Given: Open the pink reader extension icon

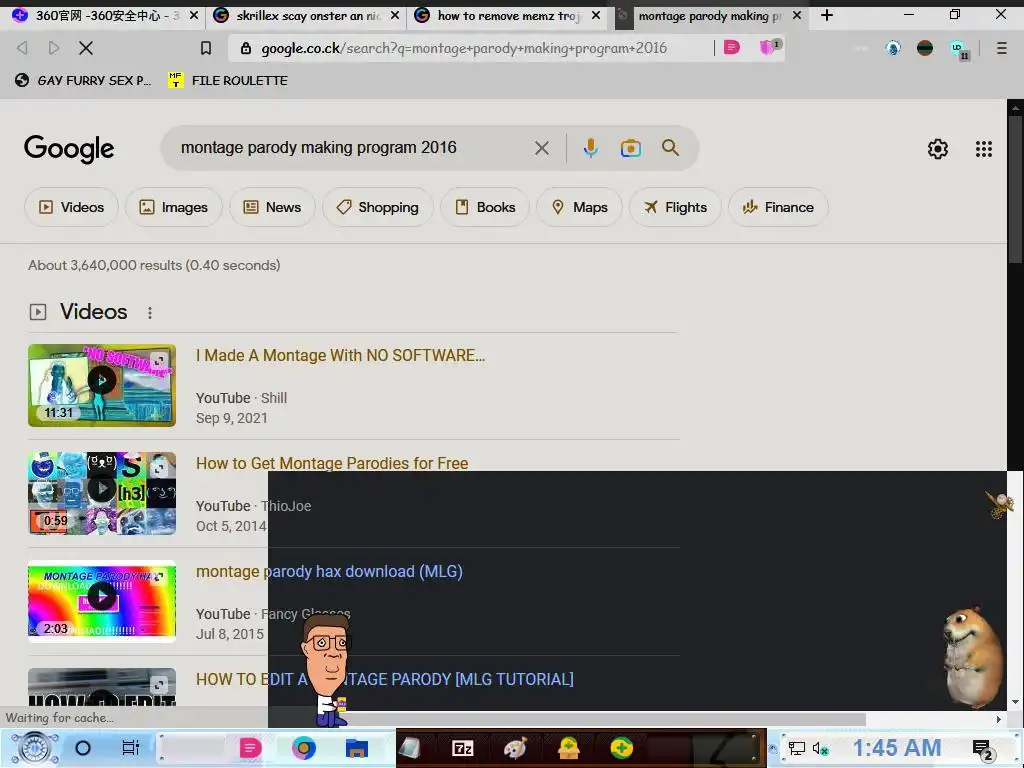Looking at the screenshot, I should pyautogui.click(x=731, y=47).
